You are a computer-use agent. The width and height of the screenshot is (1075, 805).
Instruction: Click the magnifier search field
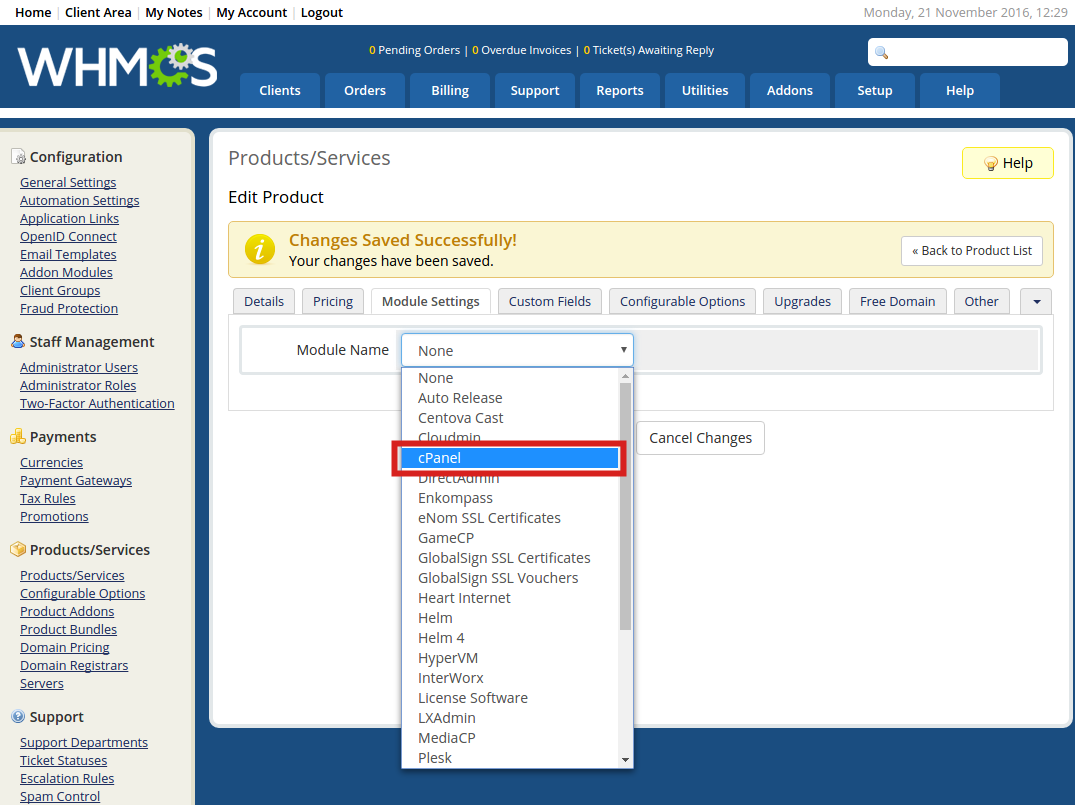967,52
